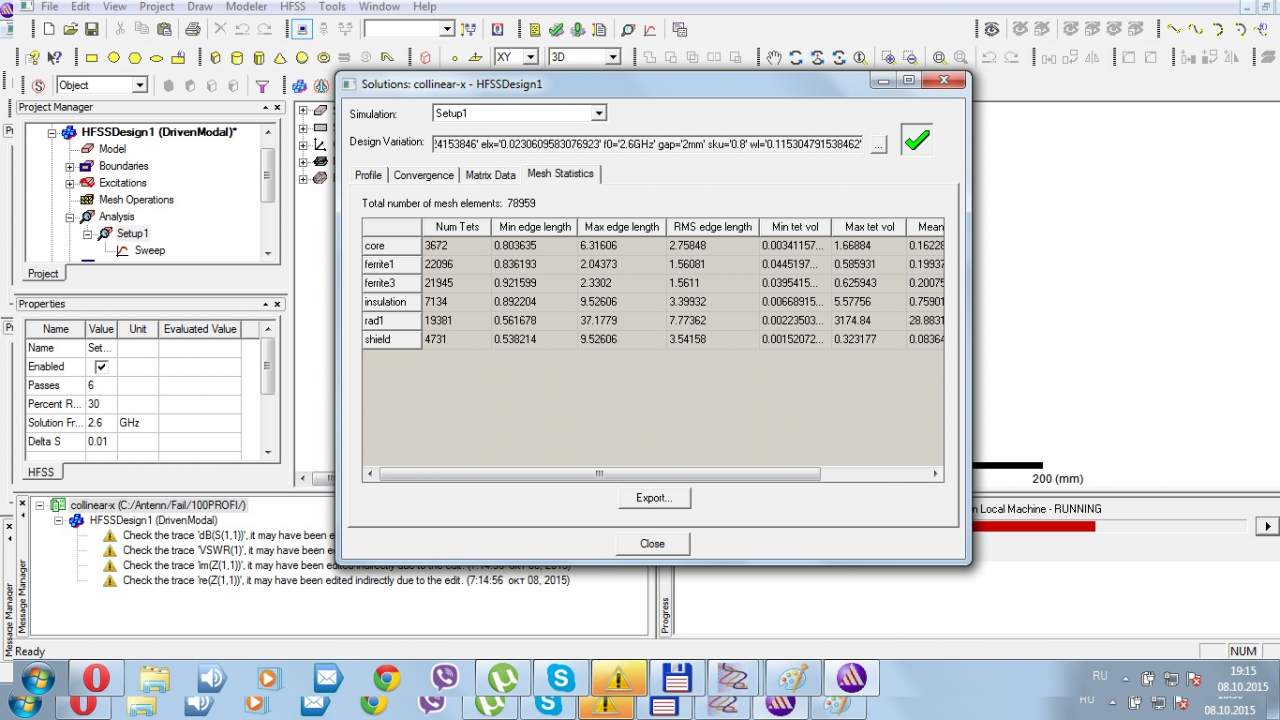
Task: Collapse the Analysis node in Project Manager
Action: coord(70,217)
